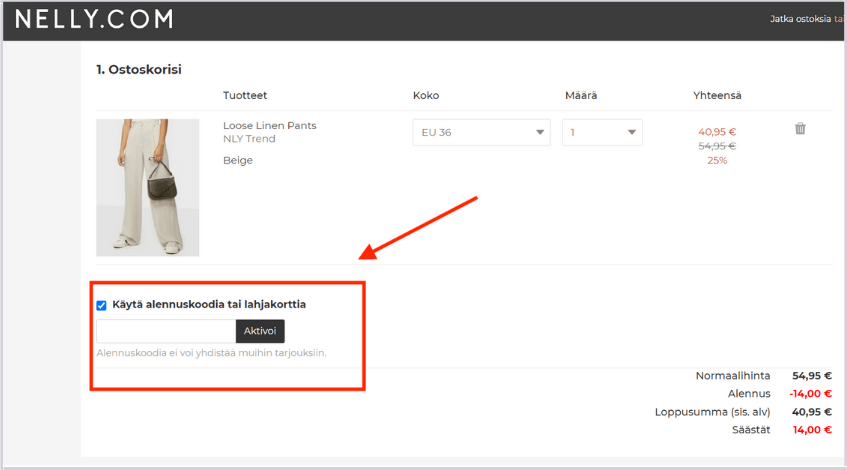The width and height of the screenshot is (847, 470).
Task: Focus the discount code input field
Action: coord(165,331)
